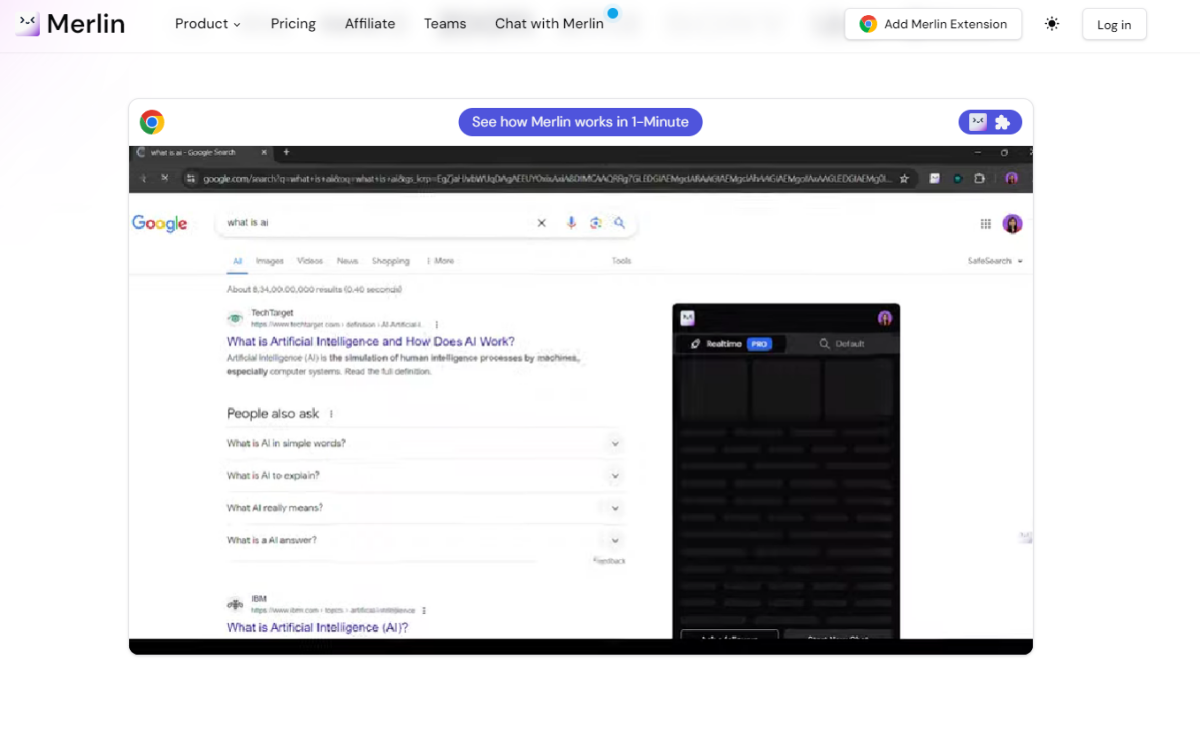1200x729 pixels.
Task: Click the Merlin logo icon
Action: (x=28, y=24)
